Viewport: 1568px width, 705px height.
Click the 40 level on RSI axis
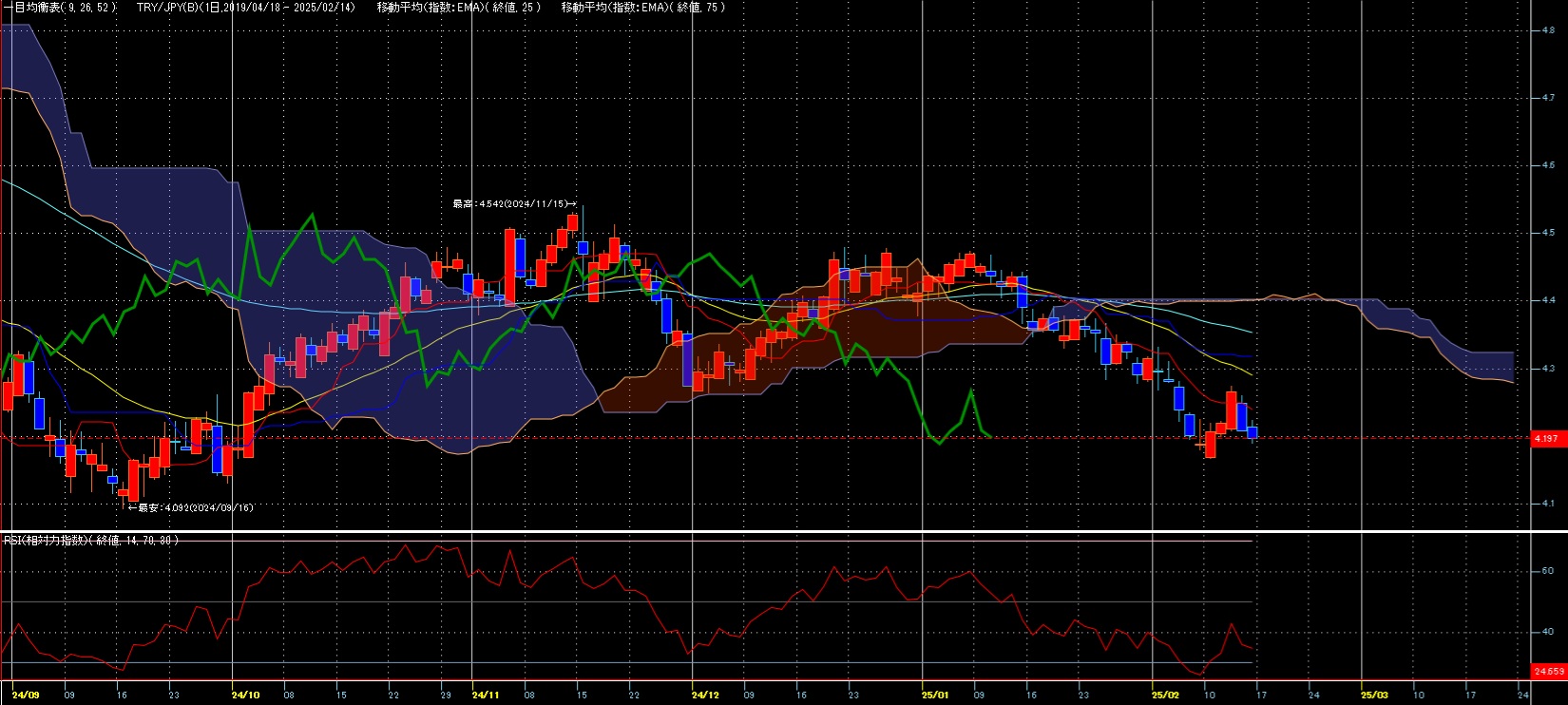point(1548,632)
